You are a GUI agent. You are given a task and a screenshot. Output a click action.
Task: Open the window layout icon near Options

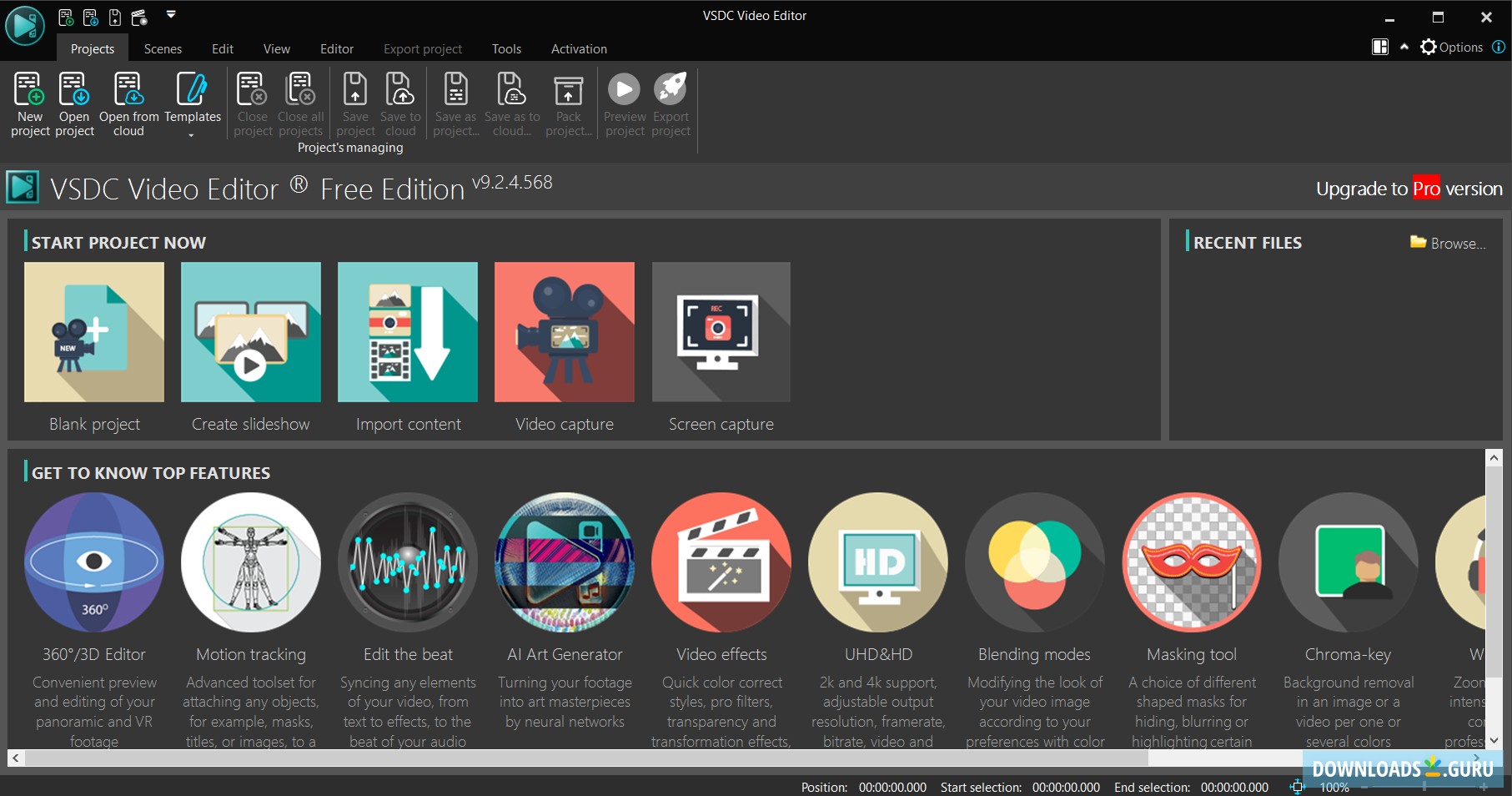[1380, 47]
